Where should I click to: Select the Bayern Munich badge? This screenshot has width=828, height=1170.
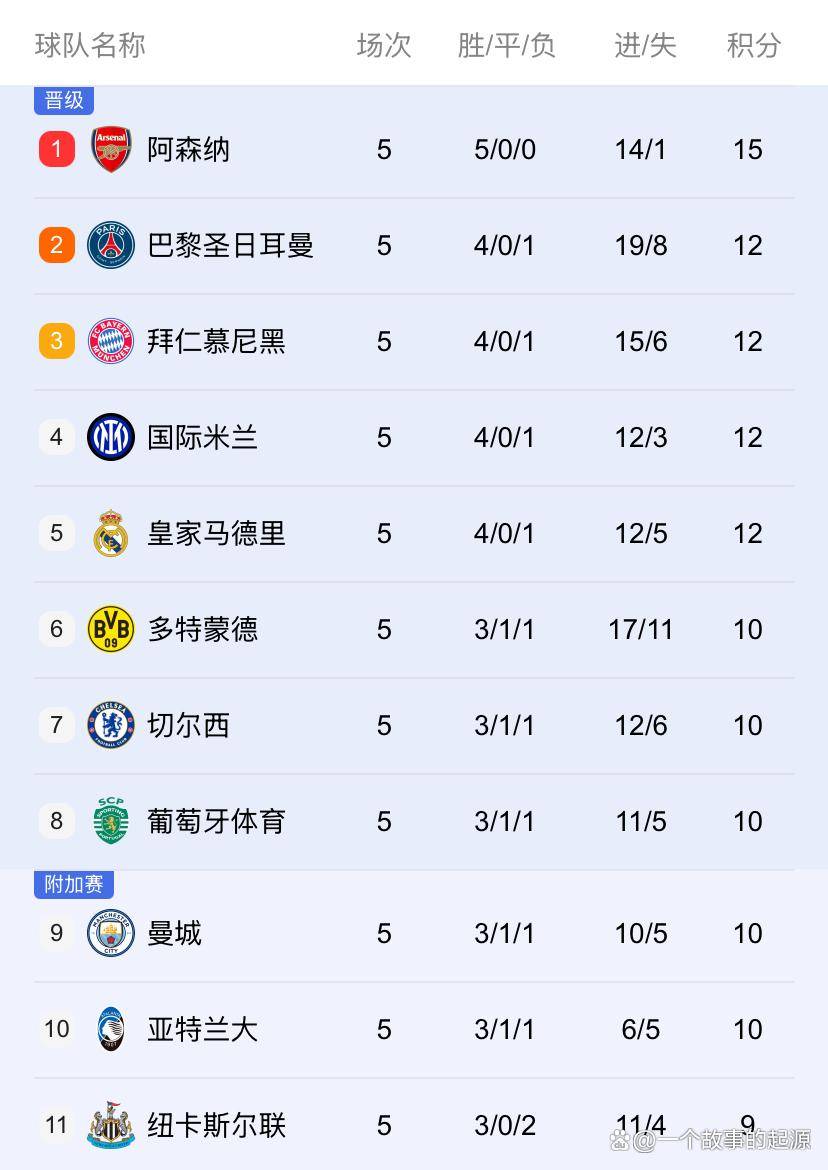(111, 342)
